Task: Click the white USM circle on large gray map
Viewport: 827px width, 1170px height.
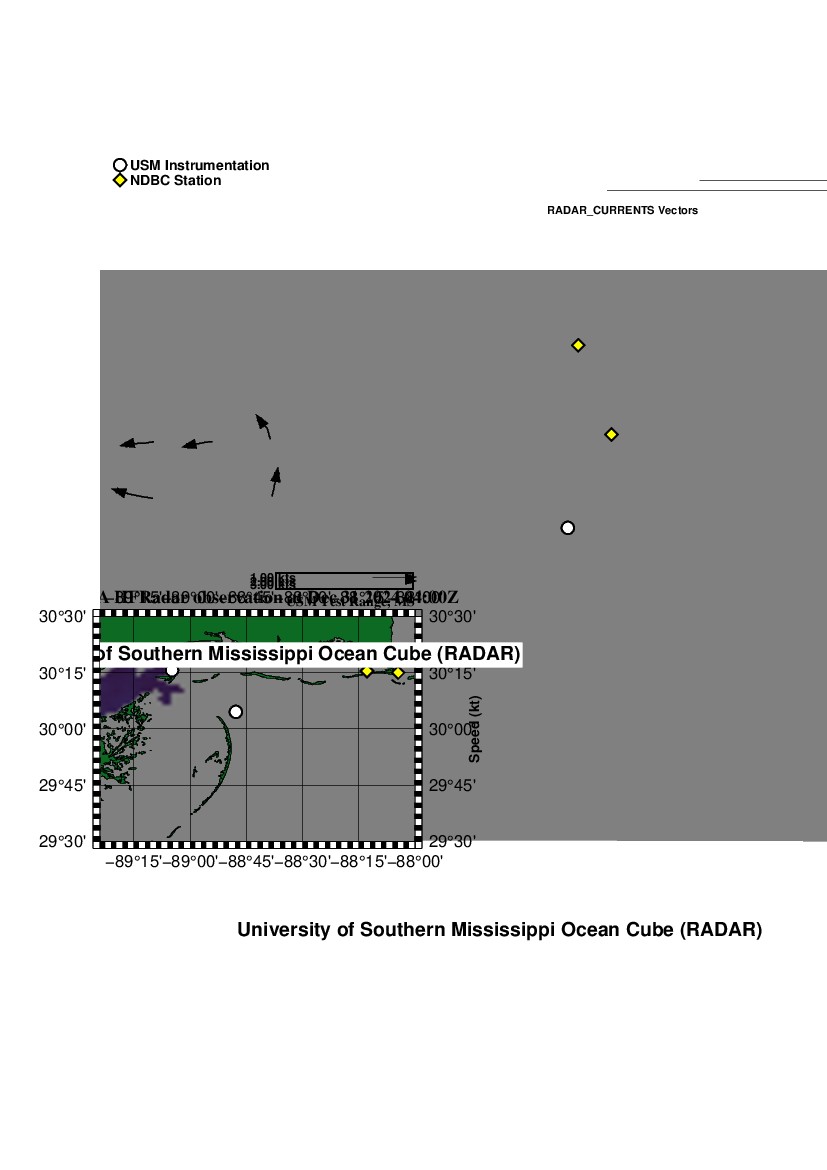Action: tap(568, 528)
